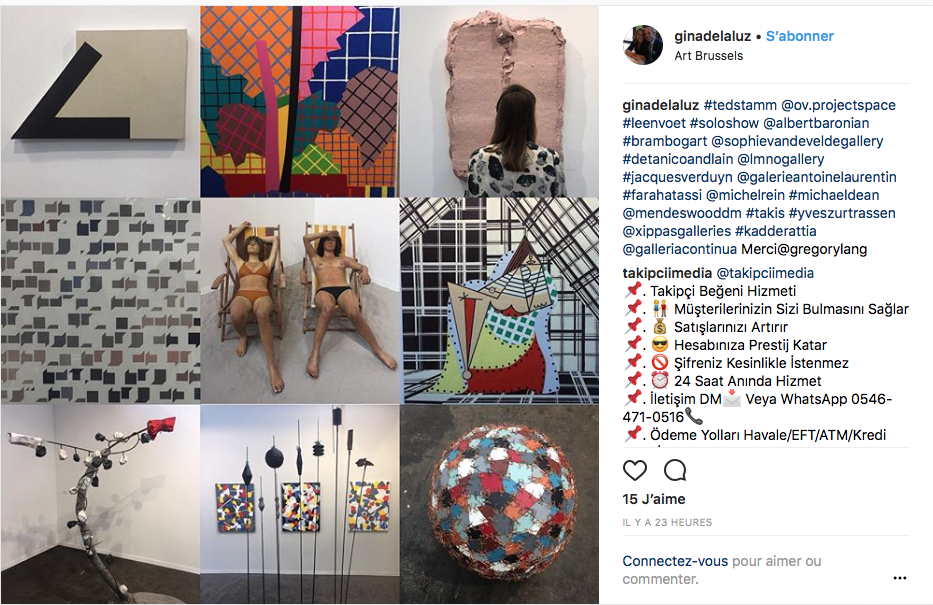The image size is (933, 605).
Task: Open the Art Brussels location link
Action: (709, 56)
